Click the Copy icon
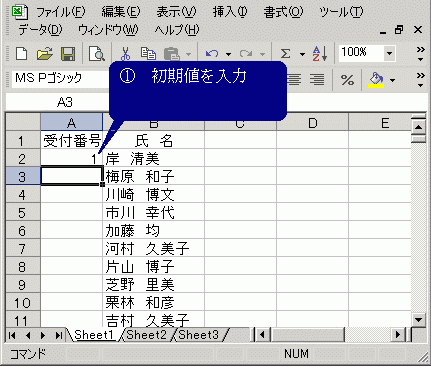Viewport: 431px width, 366px height. (148, 53)
